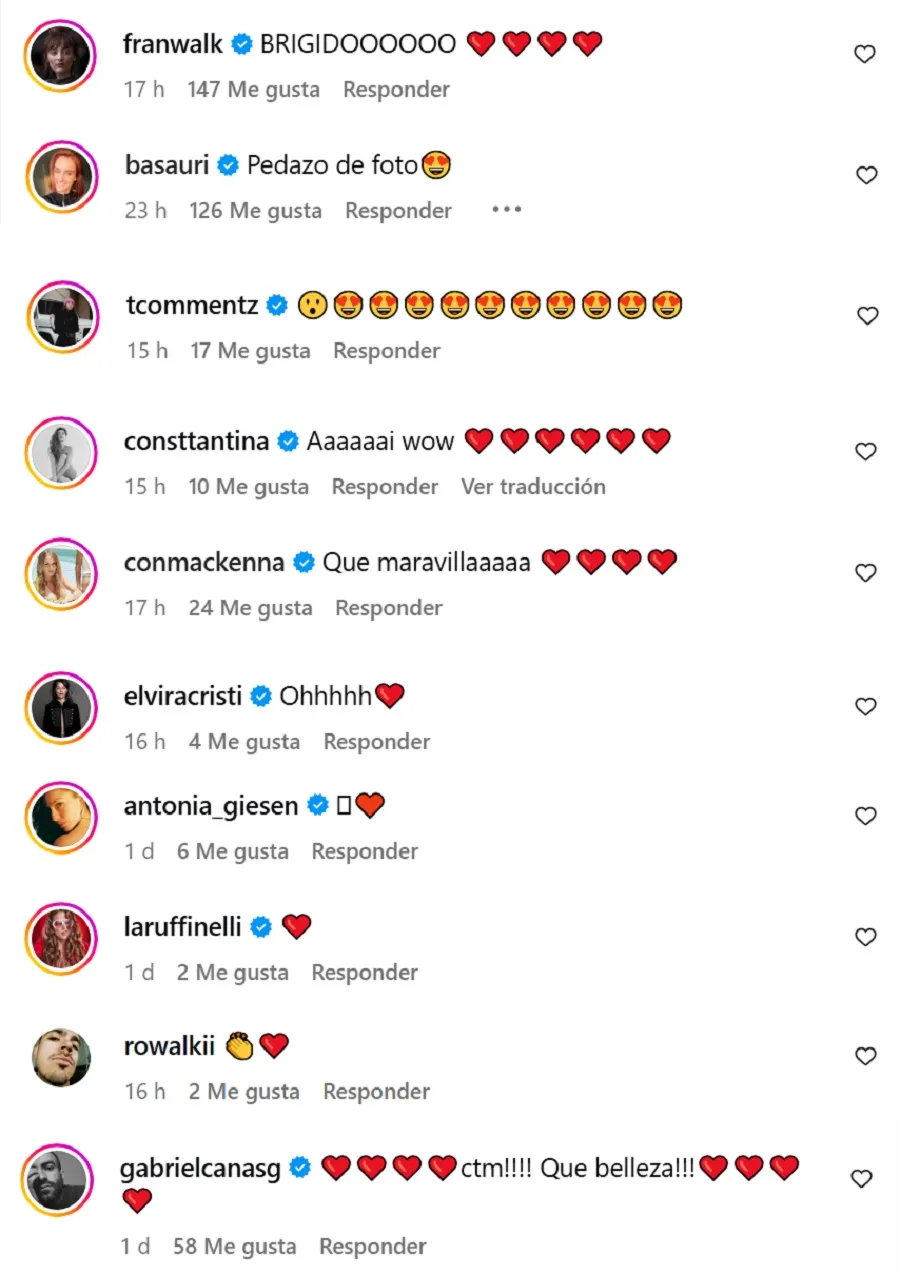This screenshot has height=1280, width=900.
Task: Reply to franwalk's comment
Action: pyautogui.click(x=396, y=89)
